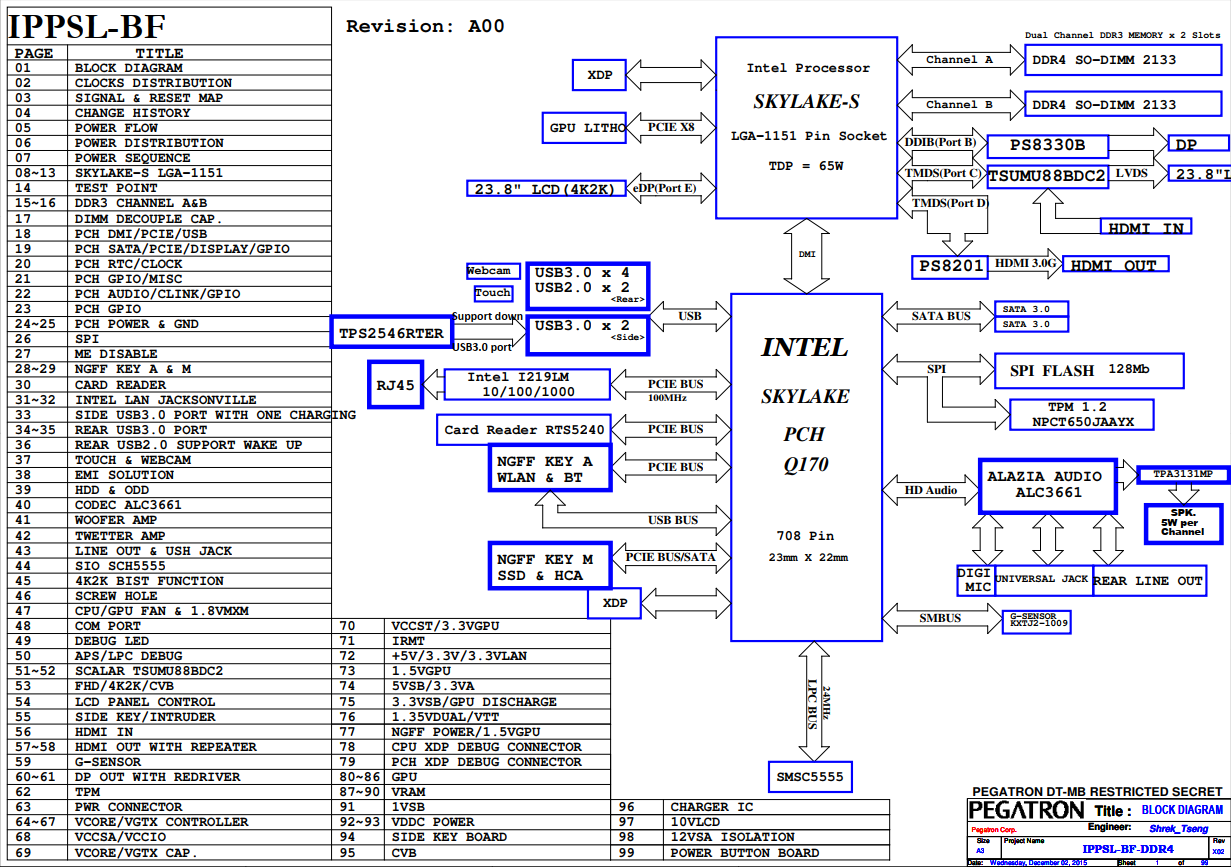
Task: Click 'NGFF KEY A WLAN & BT' block
Action: (x=551, y=470)
